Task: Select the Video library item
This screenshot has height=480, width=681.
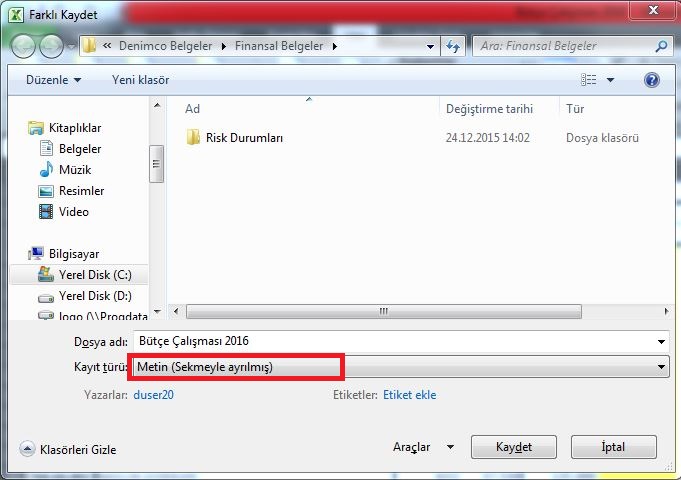Action: [x=73, y=212]
